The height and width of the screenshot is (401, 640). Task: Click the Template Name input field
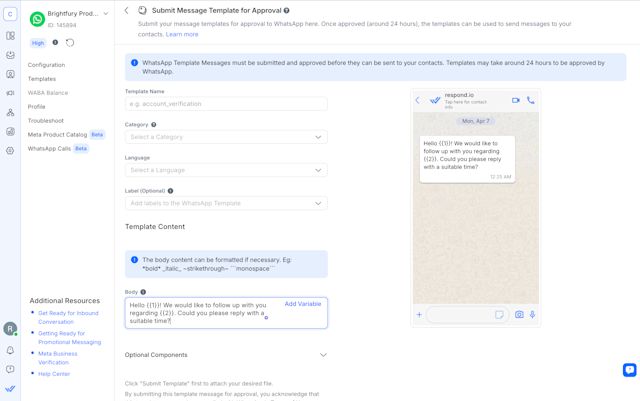(226, 104)
